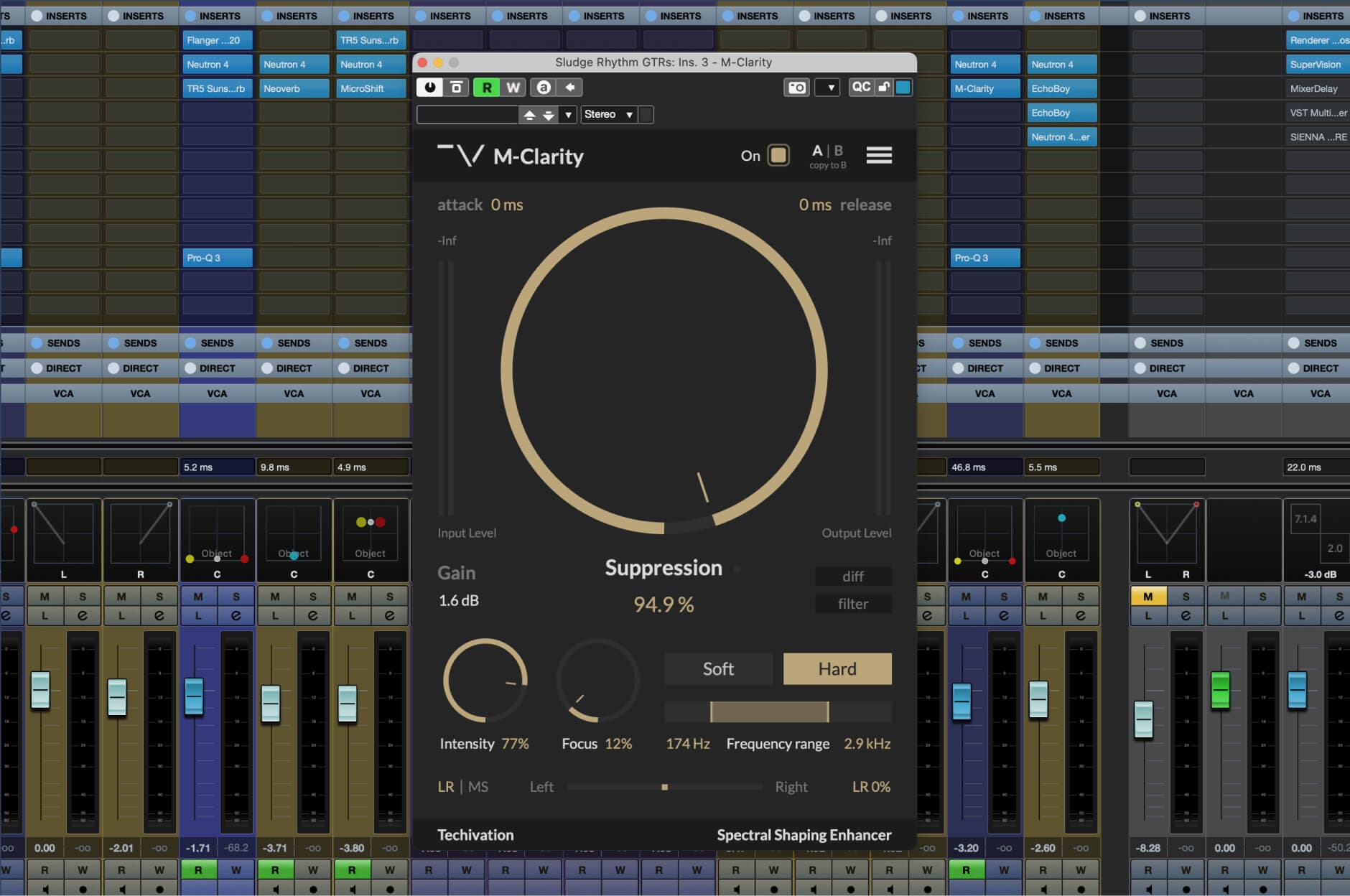Click the camera snapshot icon in plugin header

coord(796,87)
